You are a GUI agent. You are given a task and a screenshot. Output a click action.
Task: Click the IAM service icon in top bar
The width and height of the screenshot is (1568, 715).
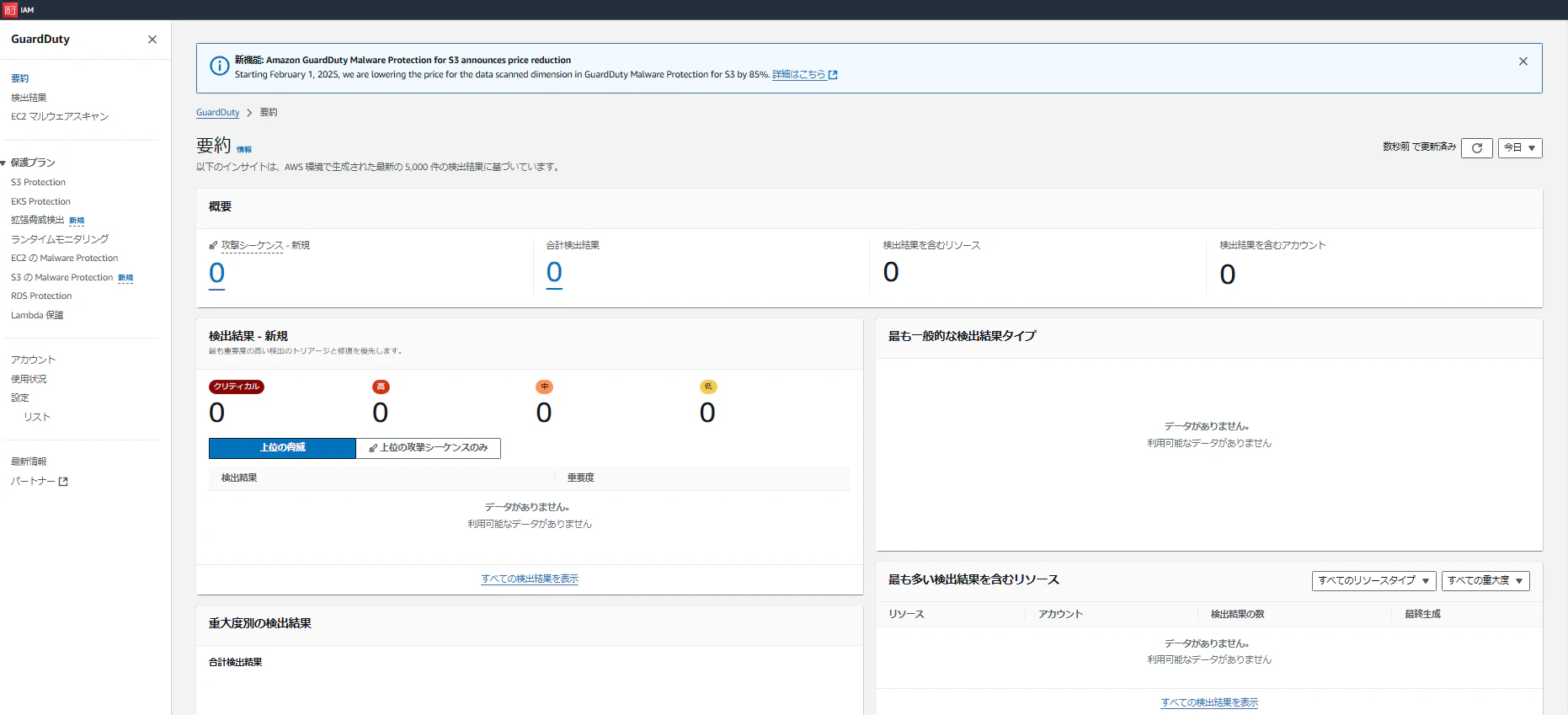pos(10,10)
